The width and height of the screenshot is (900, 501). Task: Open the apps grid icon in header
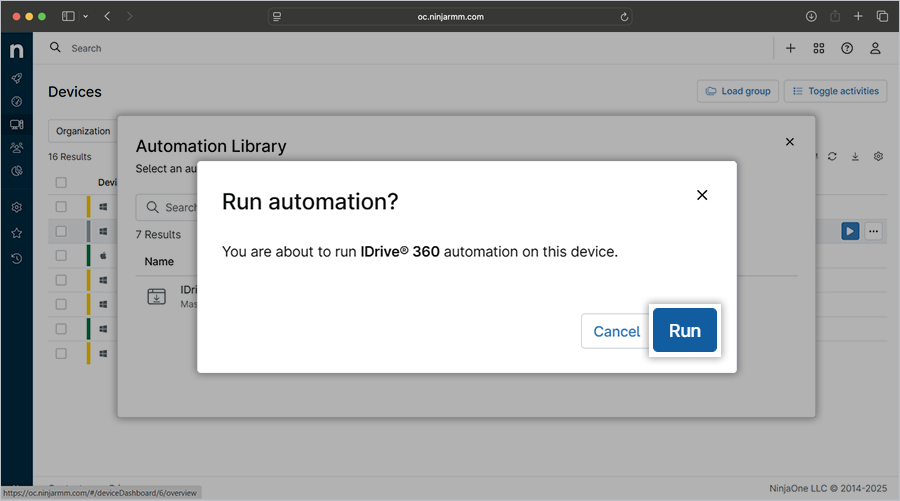(819, 48)
